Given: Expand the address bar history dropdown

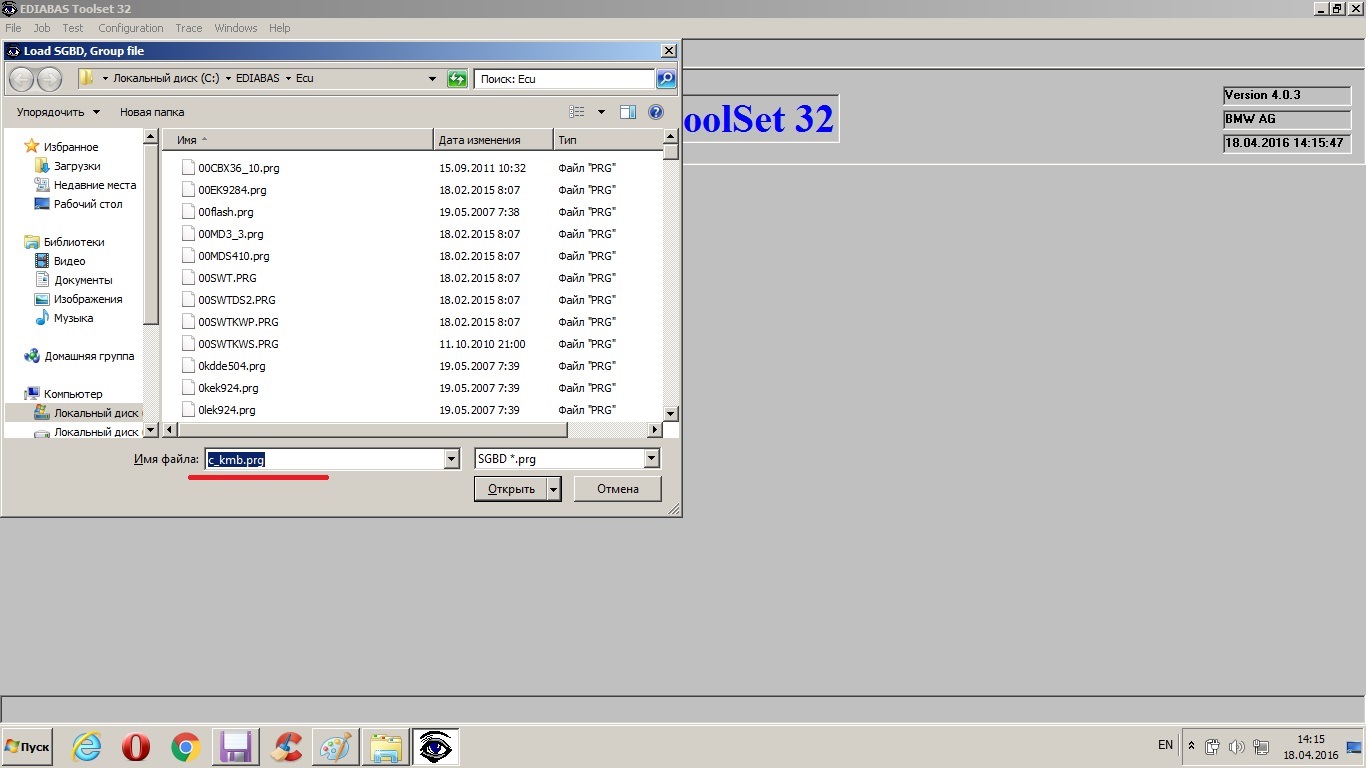Looking at the screenshot, I should point(432,79).
